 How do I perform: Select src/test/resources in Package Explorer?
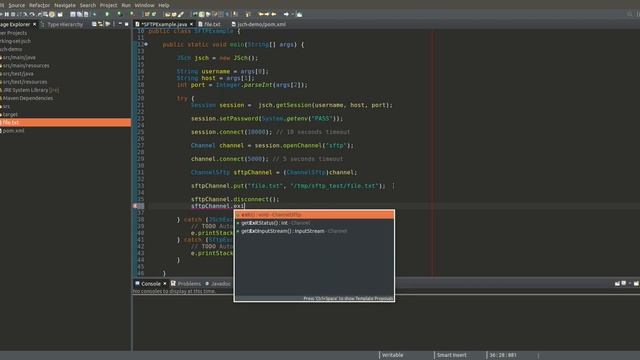[24, 82]
